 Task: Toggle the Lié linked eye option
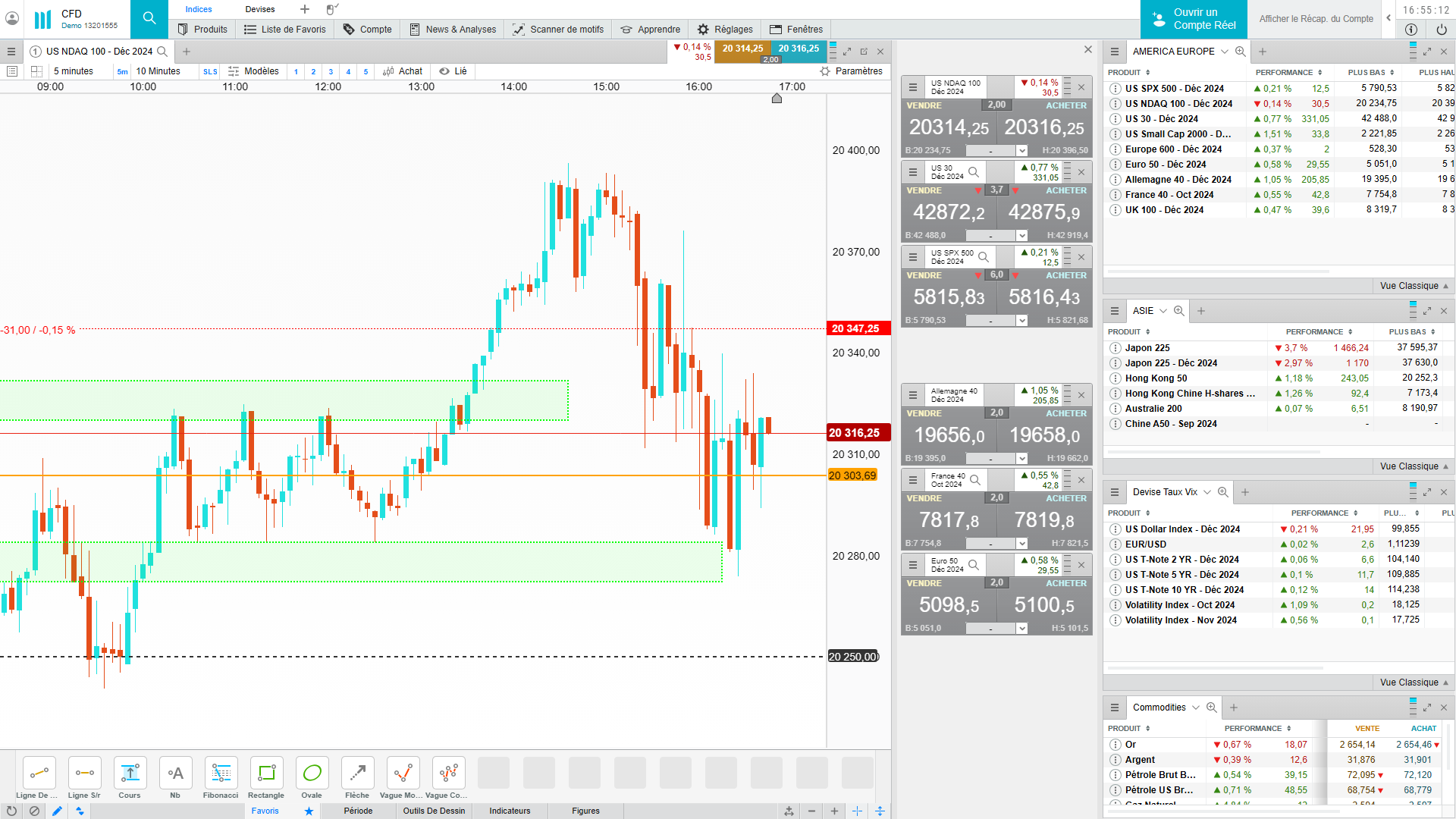(x=453, y=71)
